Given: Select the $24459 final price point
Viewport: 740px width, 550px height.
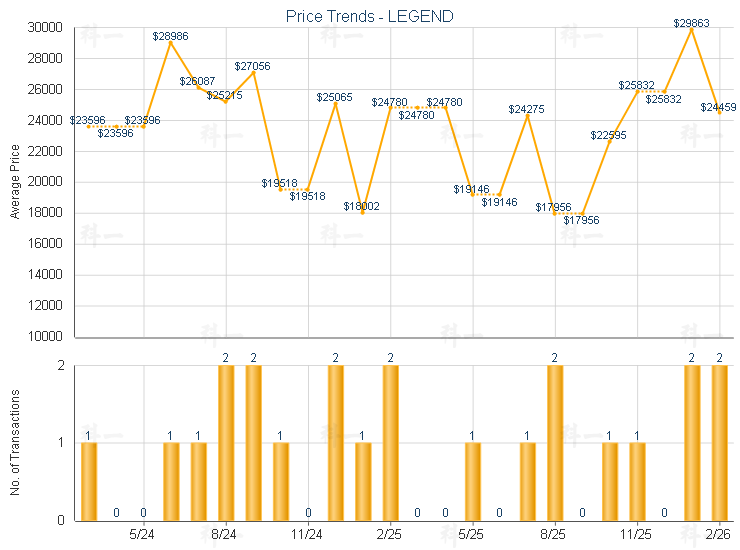Looking at the screenshot, I should click(x=719, y=112).
